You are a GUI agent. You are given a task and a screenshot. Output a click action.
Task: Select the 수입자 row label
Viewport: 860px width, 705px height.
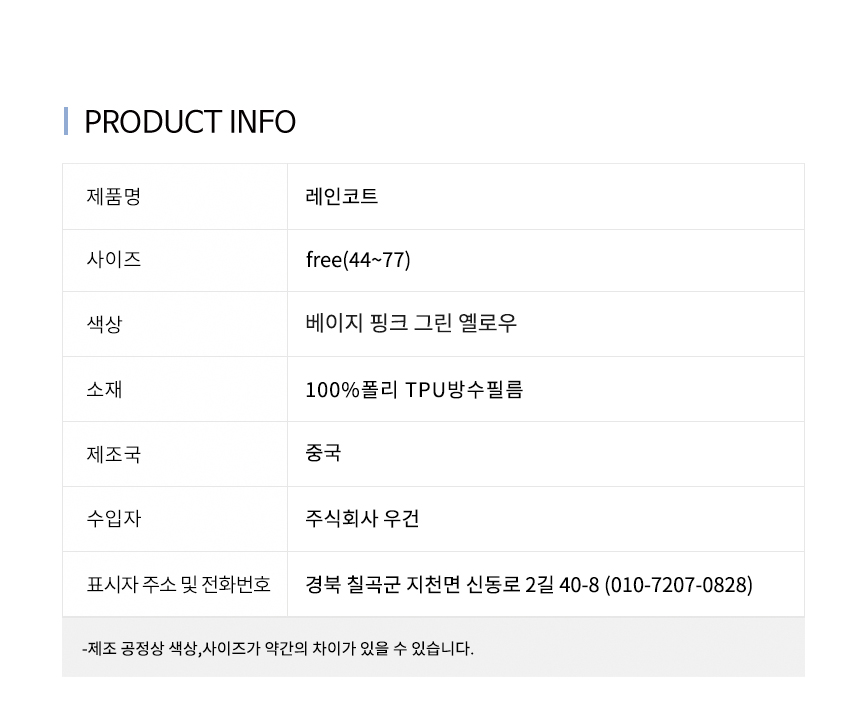(113, 519)
